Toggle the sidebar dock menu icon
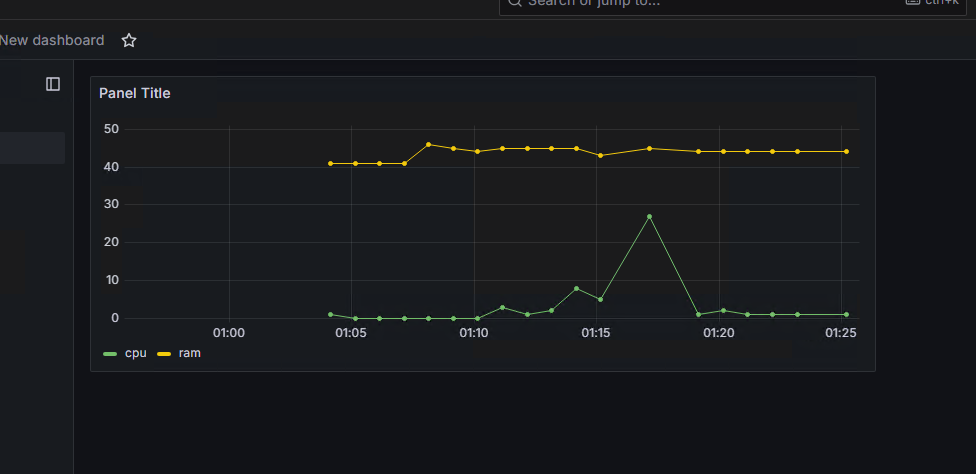The width and height of the screenshot is (976, 474). [53, 84]
